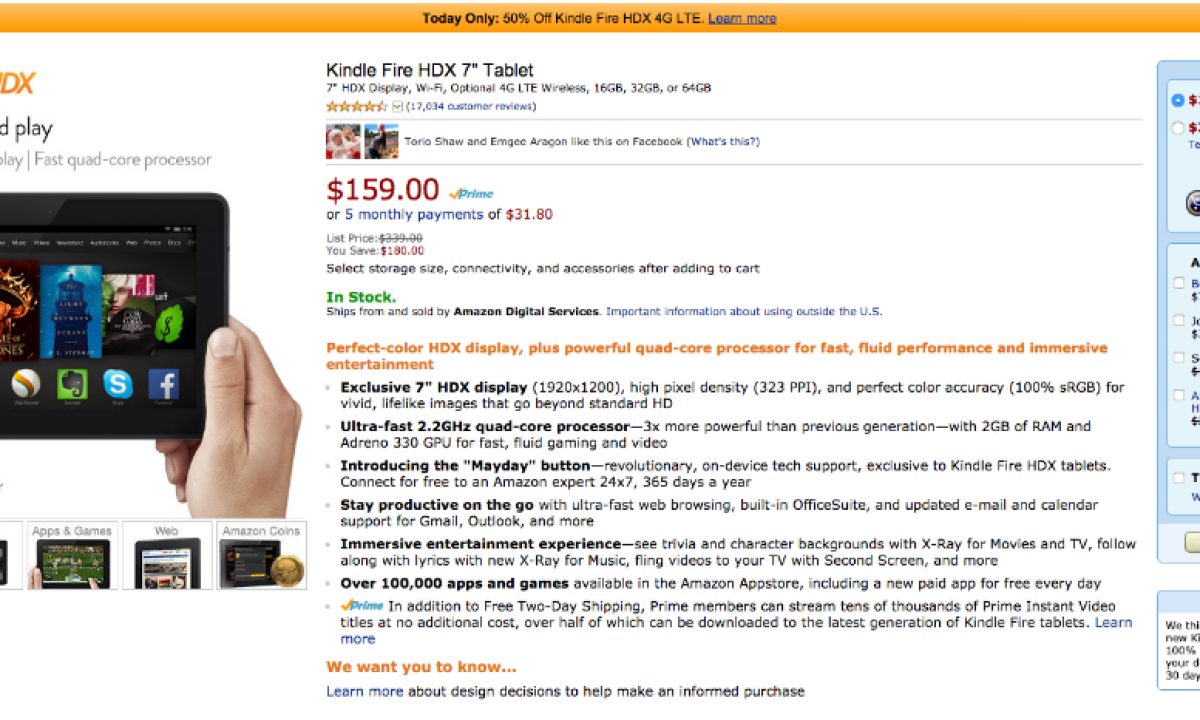Select the first price radio option

1177,101
